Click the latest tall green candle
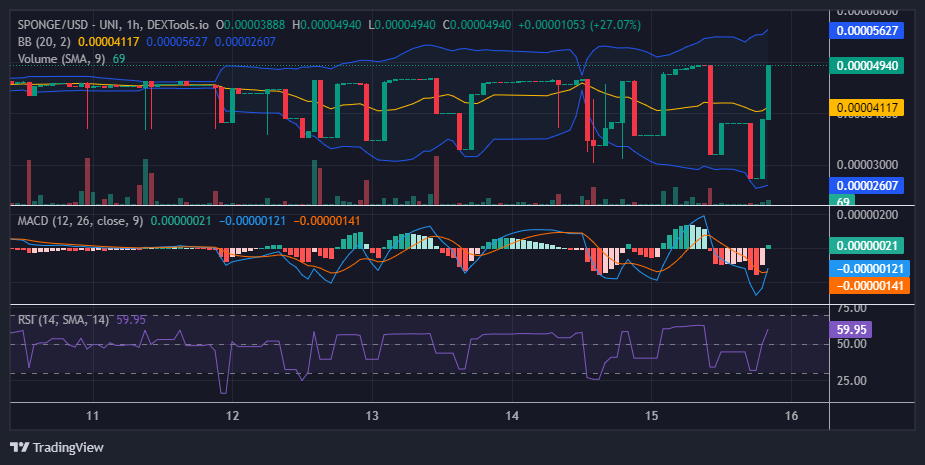 pyautogui.click(x=769, y=93)
